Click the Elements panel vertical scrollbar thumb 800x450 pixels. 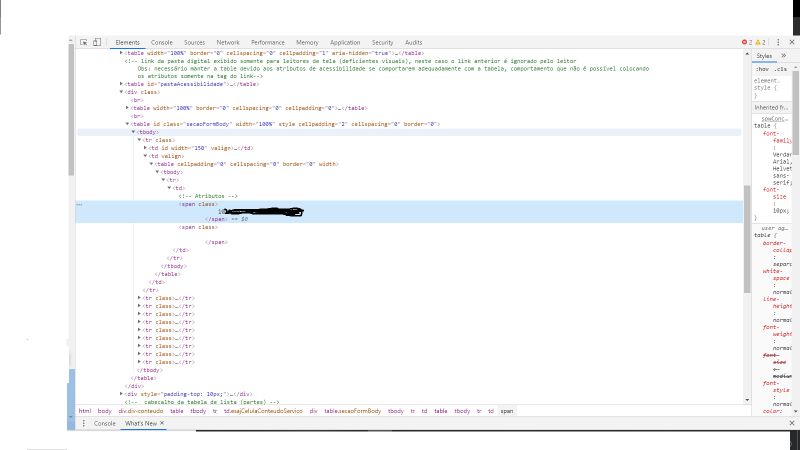[747, 239]
